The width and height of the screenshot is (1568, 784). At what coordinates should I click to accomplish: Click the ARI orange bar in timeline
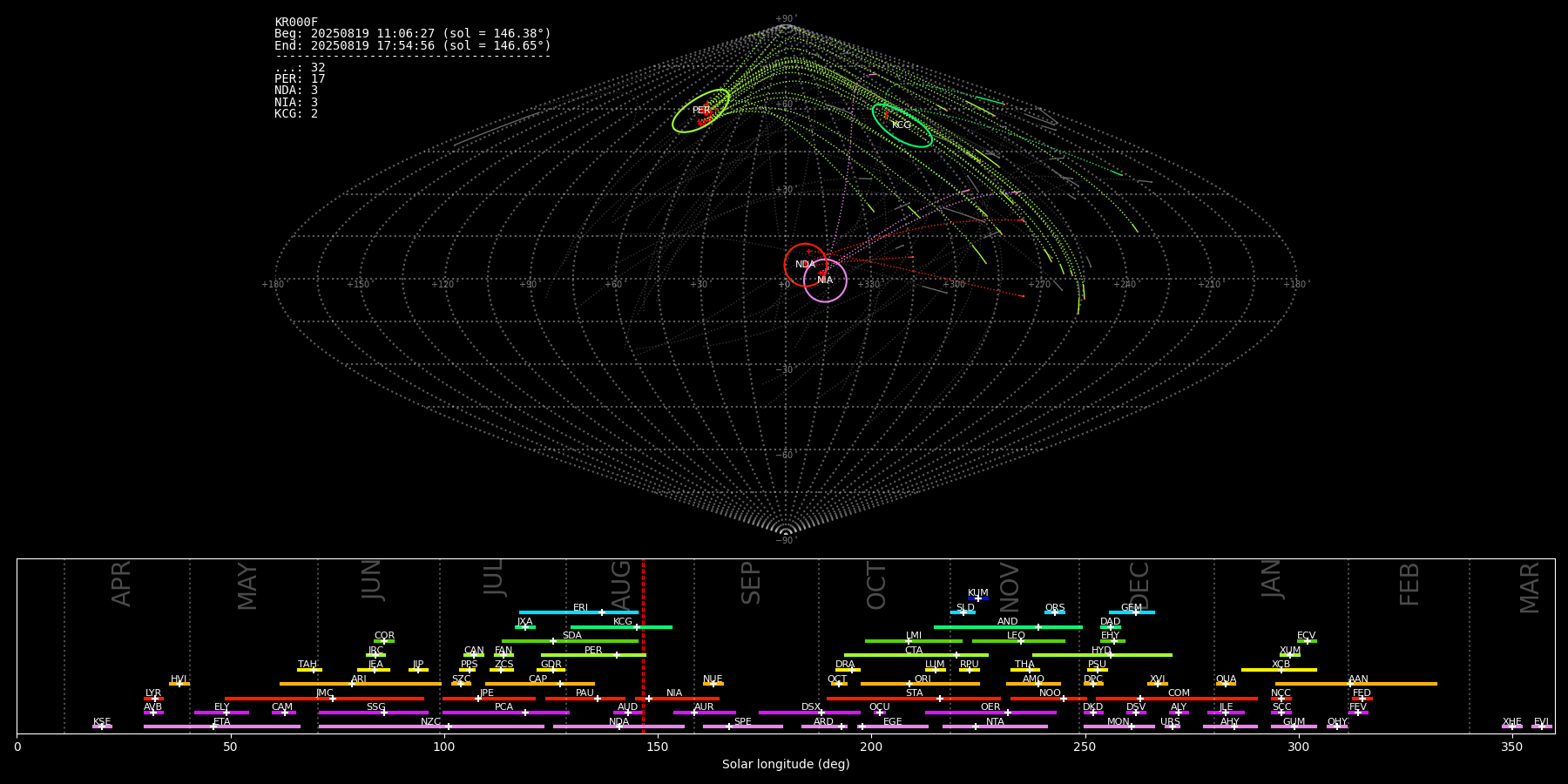pyautogui.click(x=361, y=684)
